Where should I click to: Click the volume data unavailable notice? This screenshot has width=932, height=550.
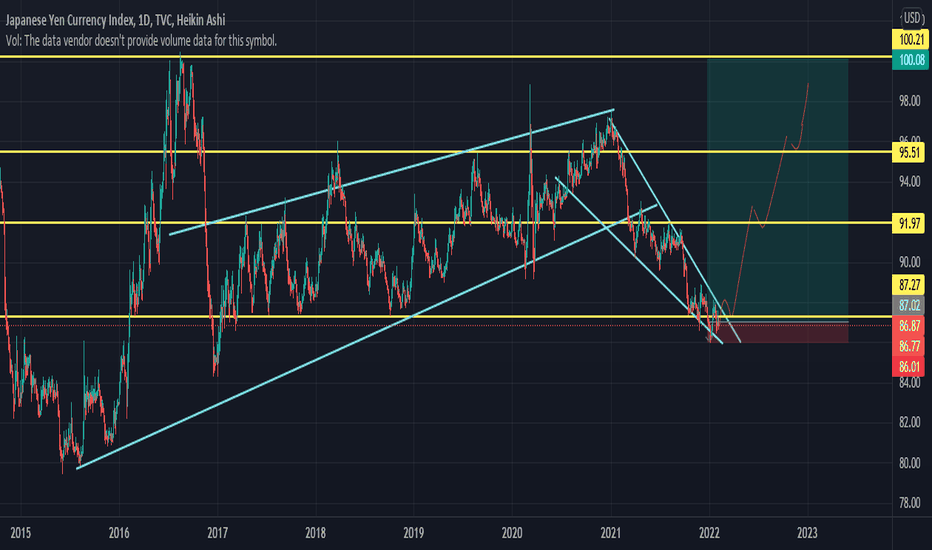coord(141,40)
